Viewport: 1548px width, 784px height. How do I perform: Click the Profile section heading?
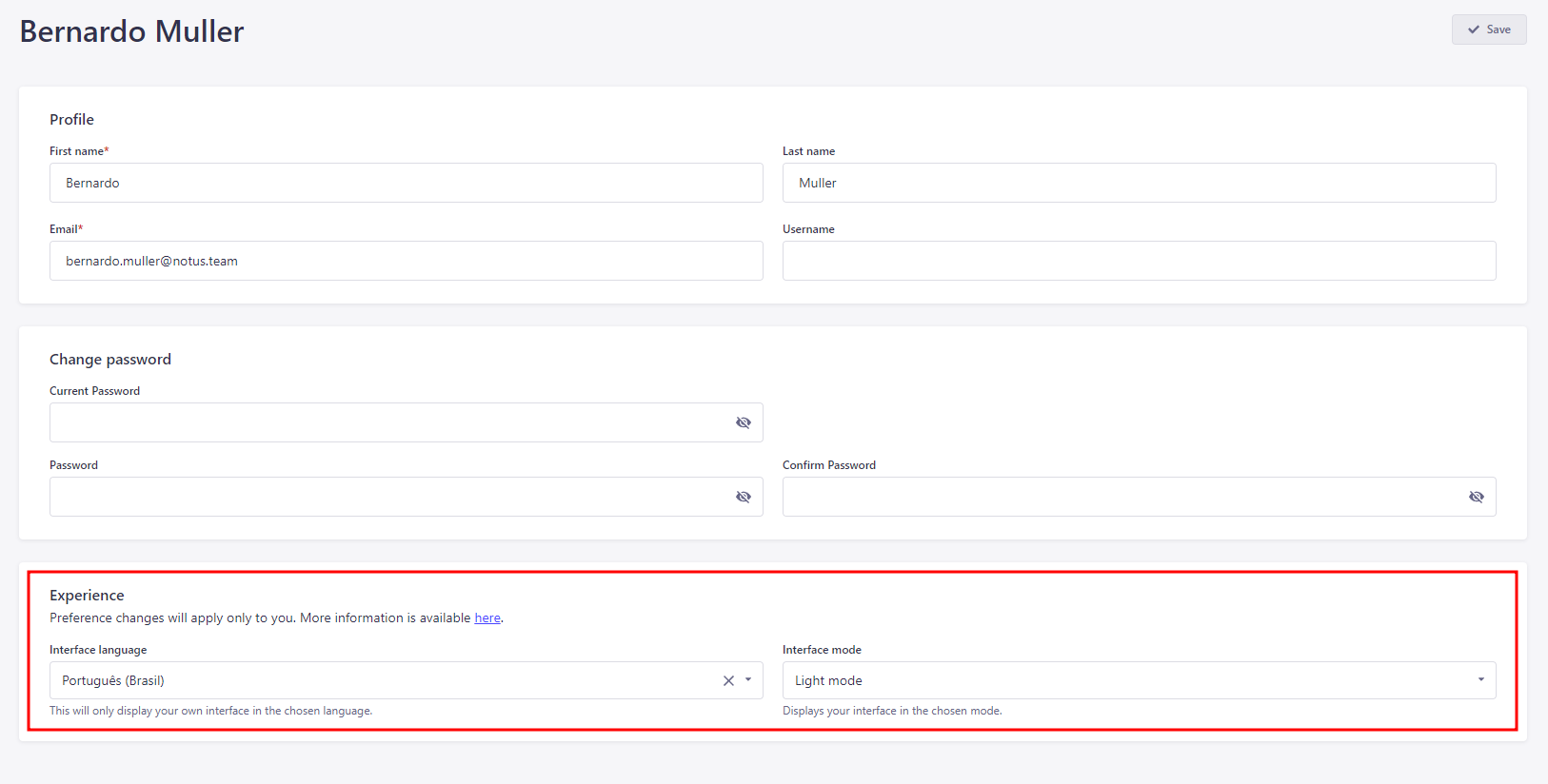pos(71,119)
